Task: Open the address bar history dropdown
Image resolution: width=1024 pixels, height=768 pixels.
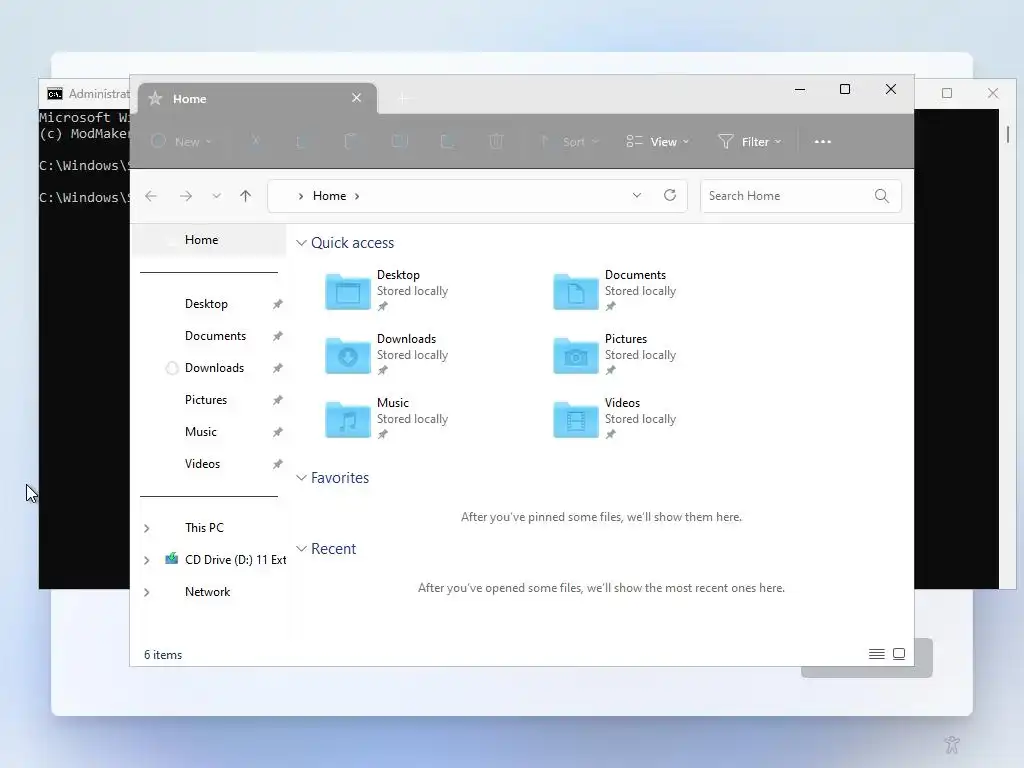Action: click(x=637, y=195)
